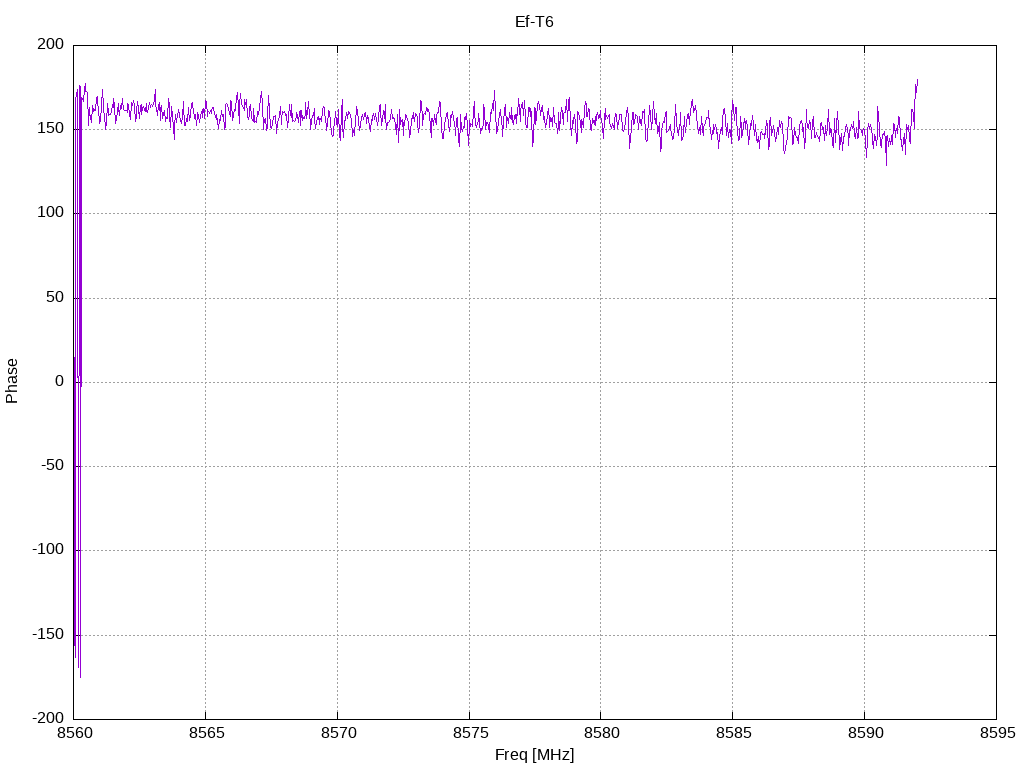This screenshot has width=1024, height=768.
Task: Click y-axis tick label 100
Action: point(51,213)
